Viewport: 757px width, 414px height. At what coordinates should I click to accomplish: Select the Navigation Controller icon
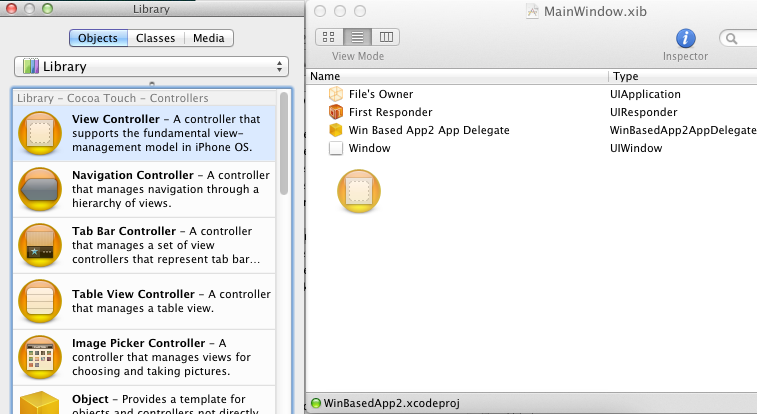40,189
